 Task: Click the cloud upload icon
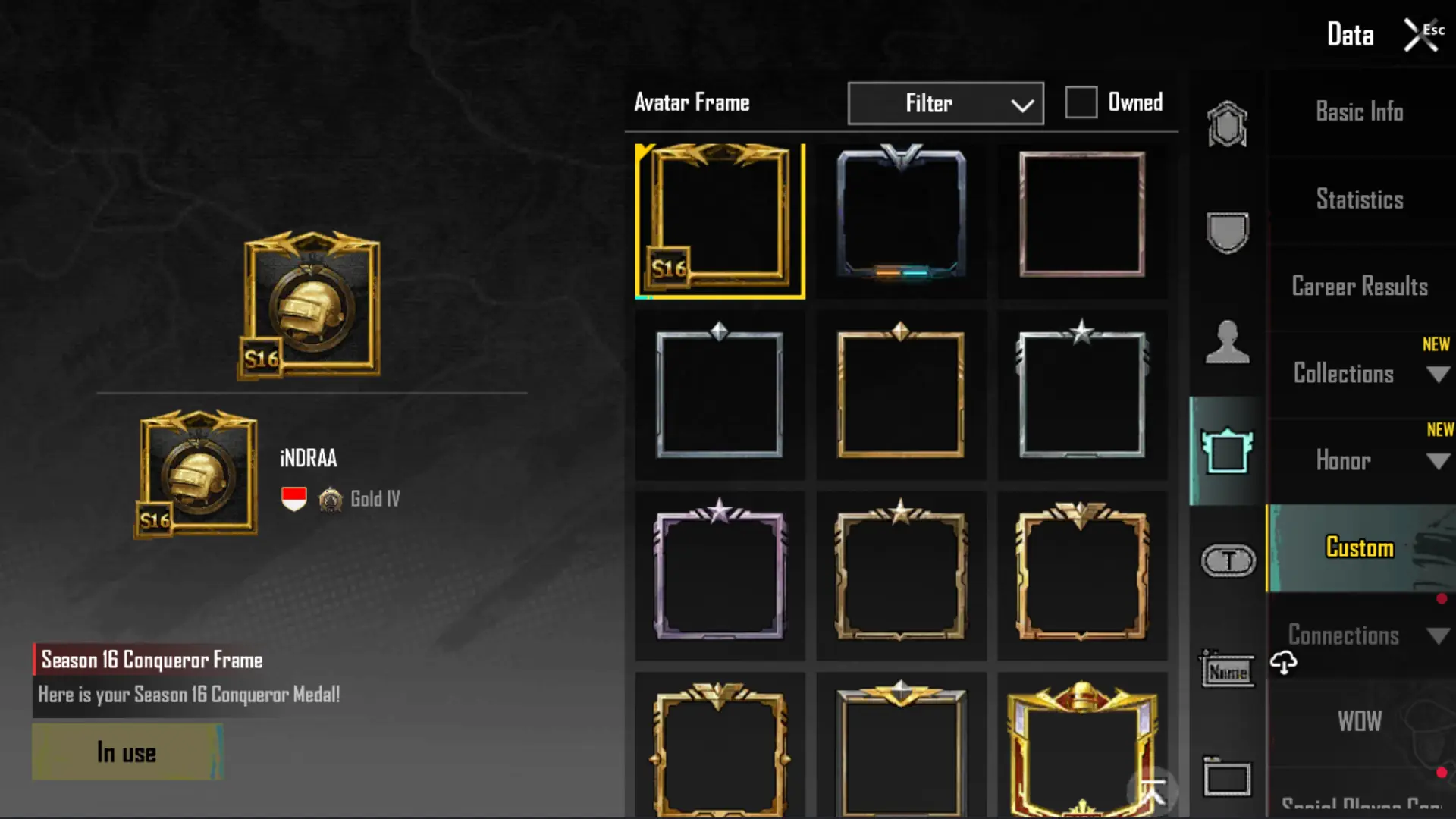pos(1284,663)
